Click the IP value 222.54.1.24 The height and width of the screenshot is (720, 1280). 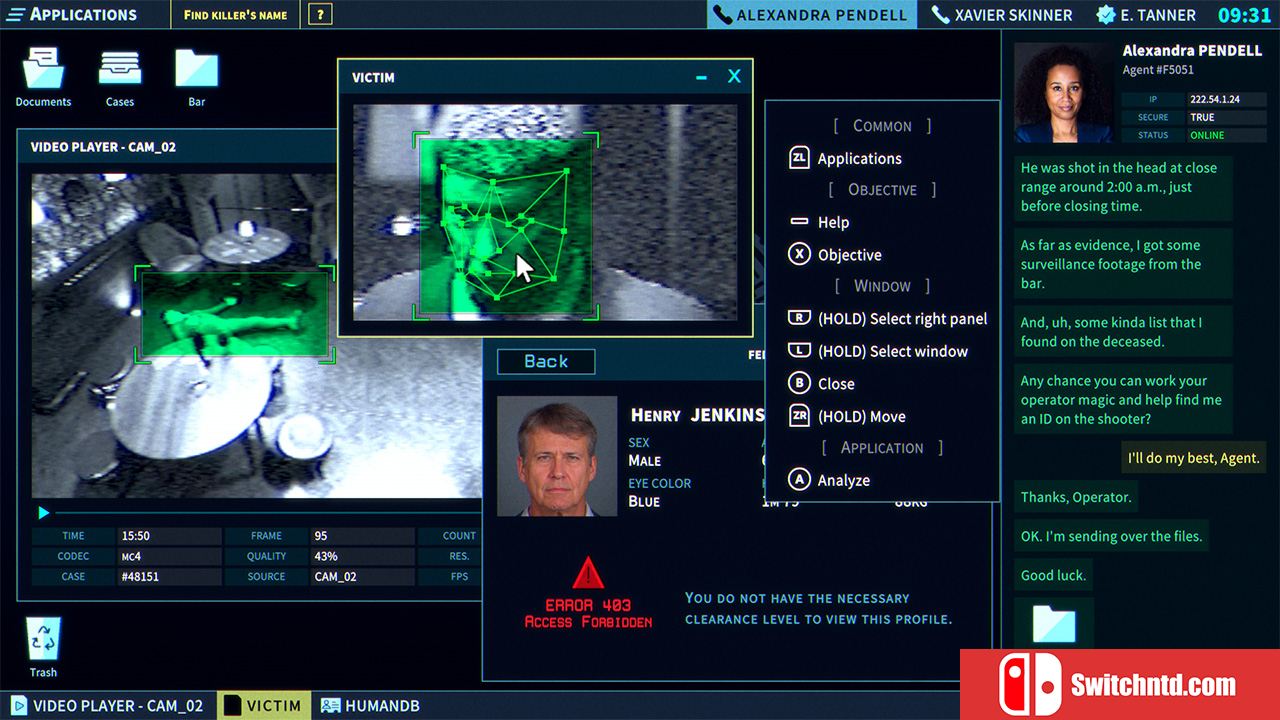pos(1226,100)
